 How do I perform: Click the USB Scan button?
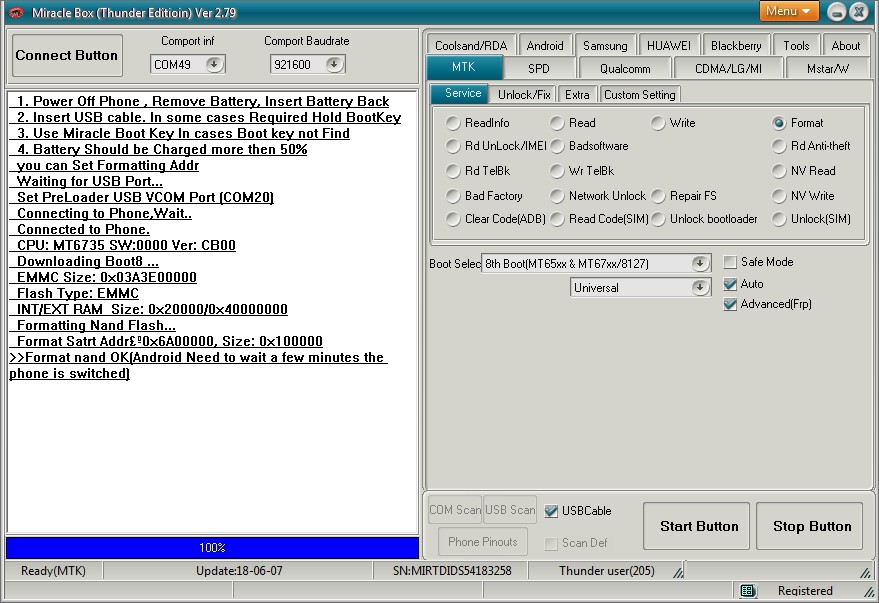(x=510, y=509)
